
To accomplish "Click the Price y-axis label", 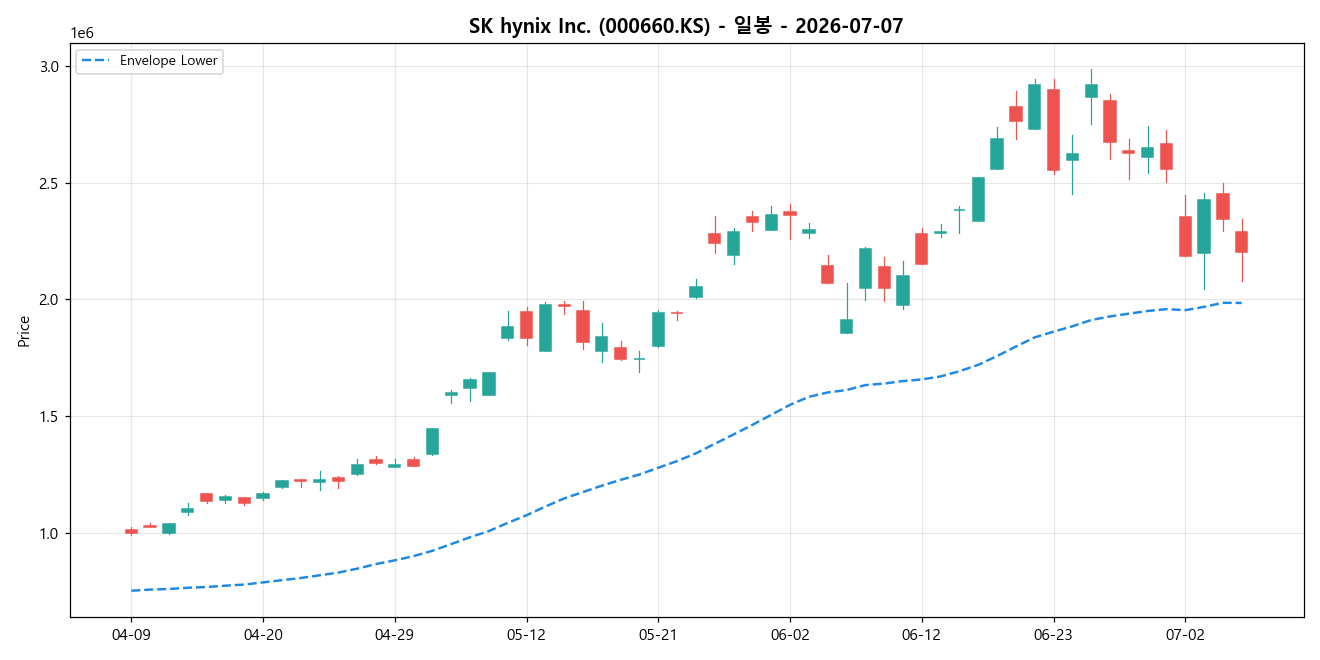I will pyautogui.click(x=24, y=331).
